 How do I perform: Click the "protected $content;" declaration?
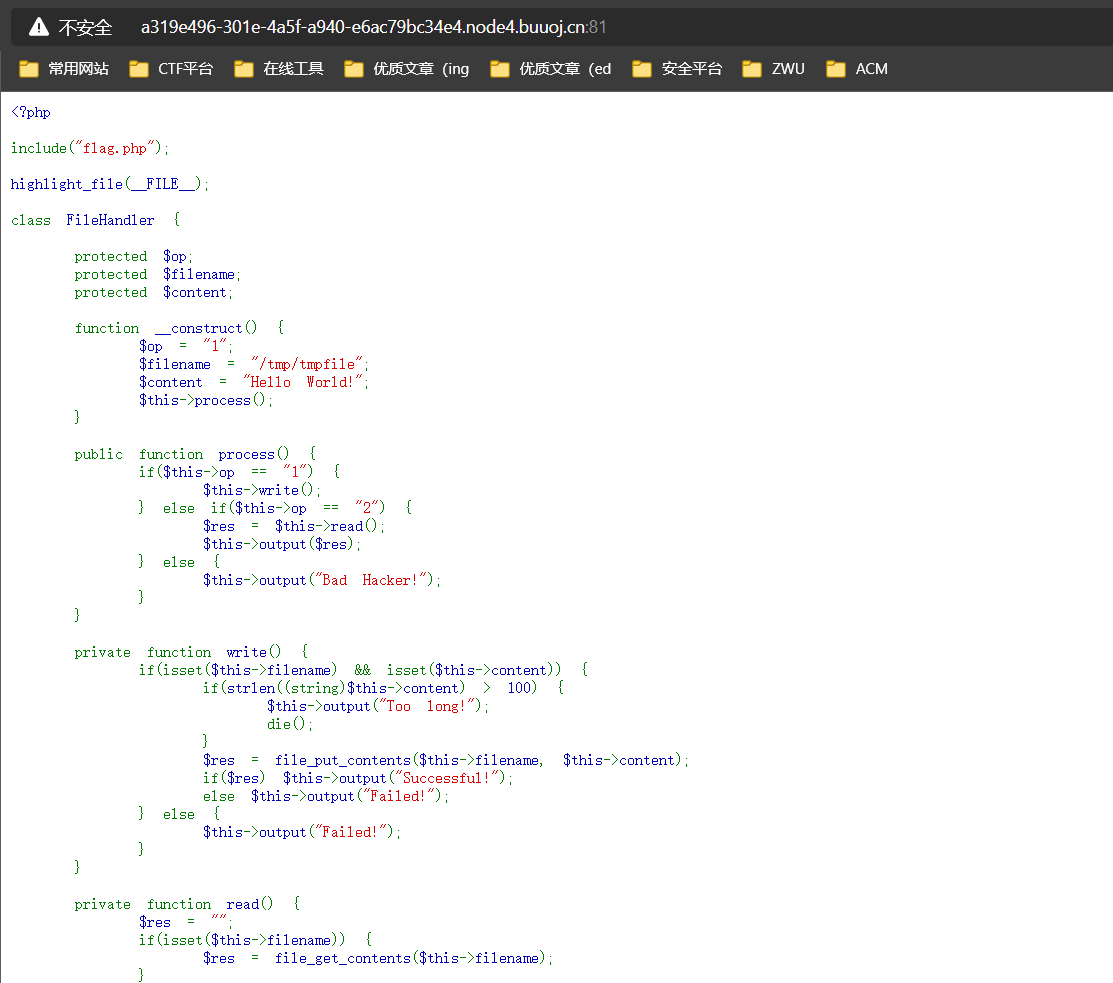(153, 292)
